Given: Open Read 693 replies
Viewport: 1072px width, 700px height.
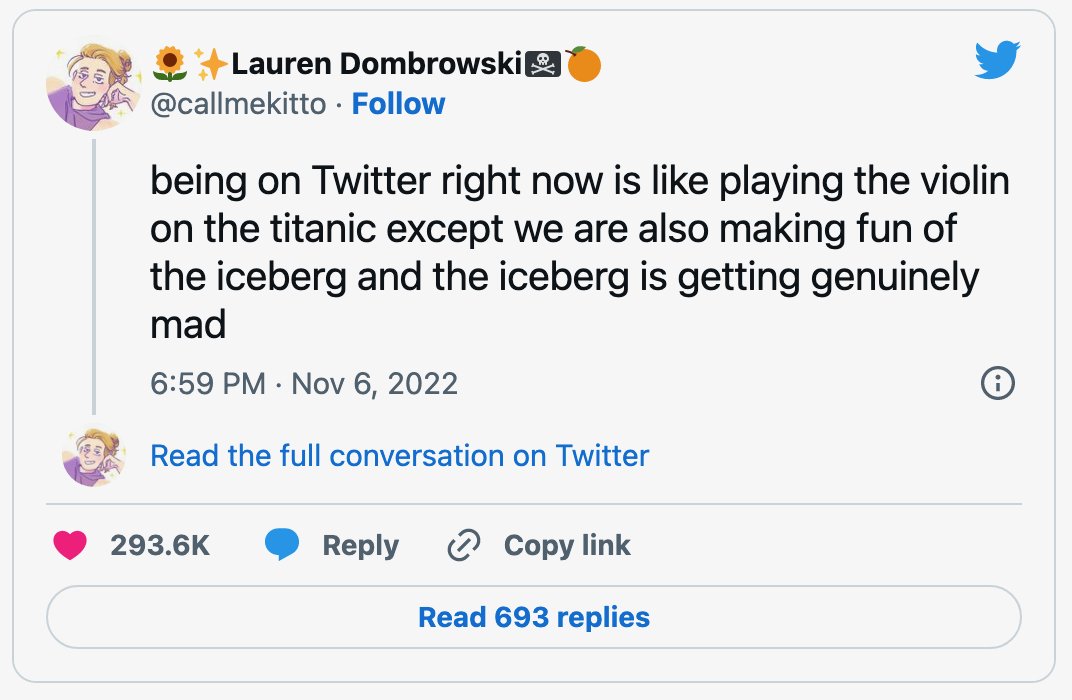Looking at the screenshot, I should click(534, 617).
